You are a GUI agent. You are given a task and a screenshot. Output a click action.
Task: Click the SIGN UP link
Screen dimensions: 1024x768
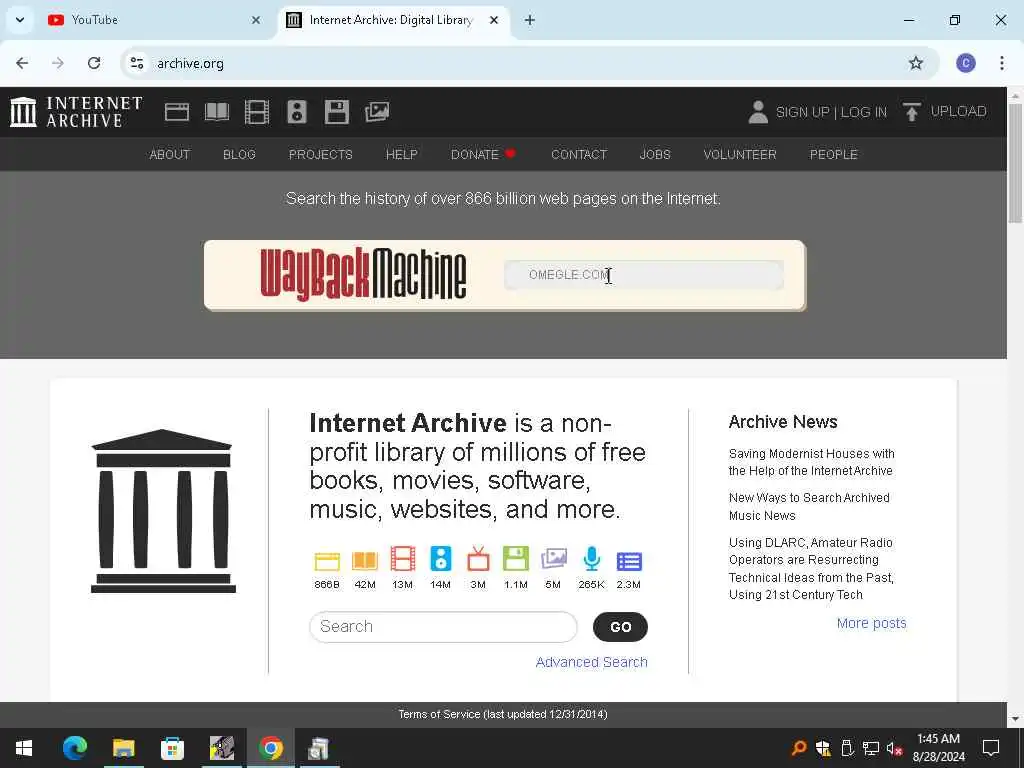click(801, 112)
